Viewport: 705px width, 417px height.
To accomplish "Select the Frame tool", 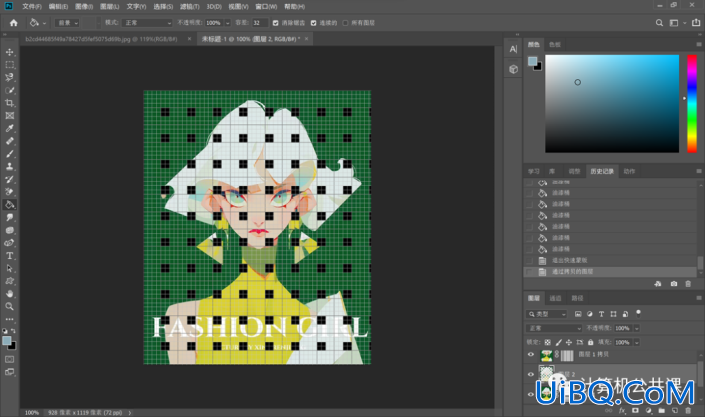I will (9, 116).
